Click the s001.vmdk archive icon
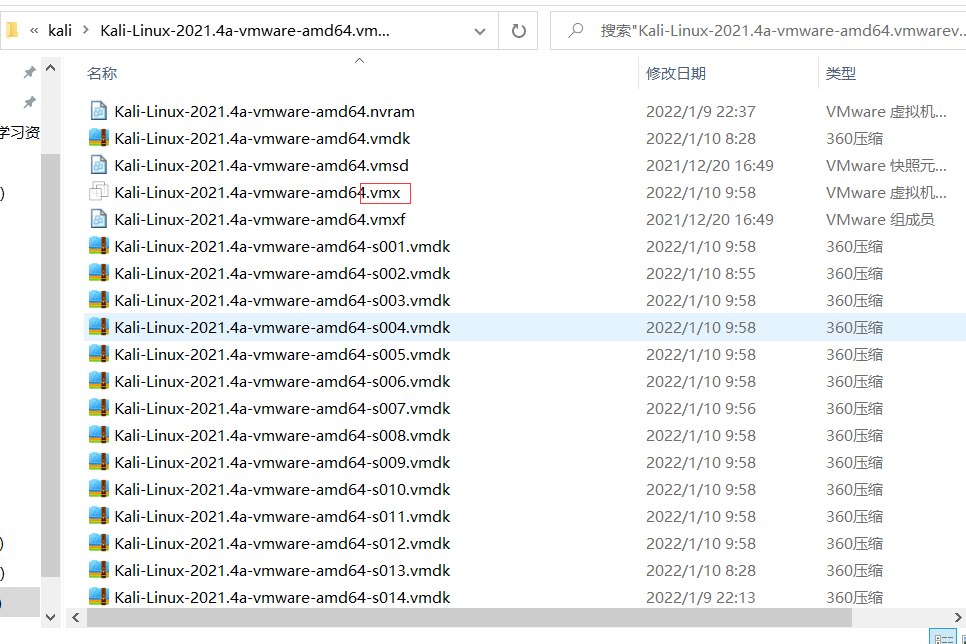Viewport: 966px width, 644px height. [99, 247]
